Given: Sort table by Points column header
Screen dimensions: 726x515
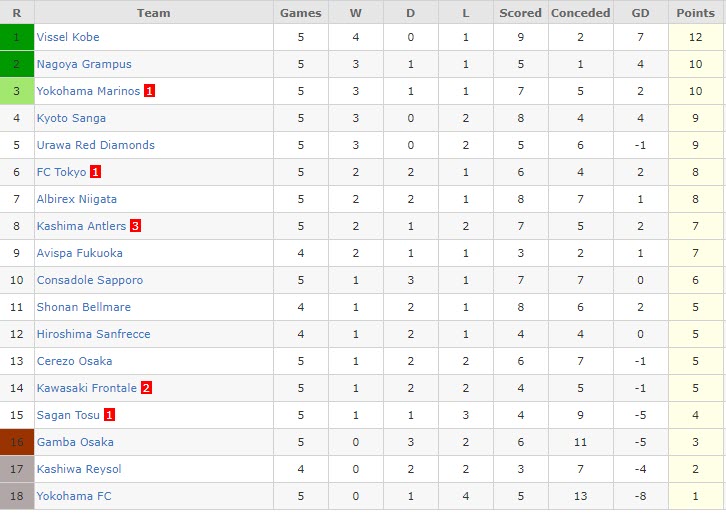Looking at the screenshot, I should [x=696, y=13].
